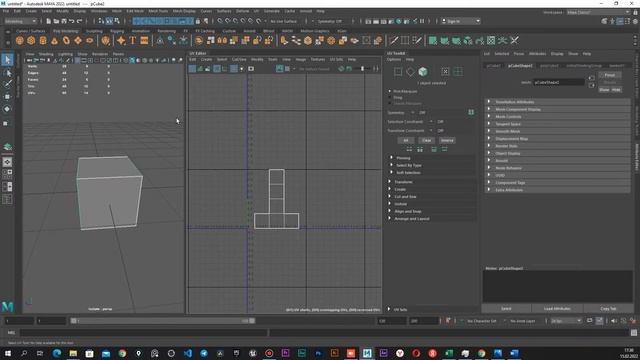Click Load Attributes button

[557, 309]
